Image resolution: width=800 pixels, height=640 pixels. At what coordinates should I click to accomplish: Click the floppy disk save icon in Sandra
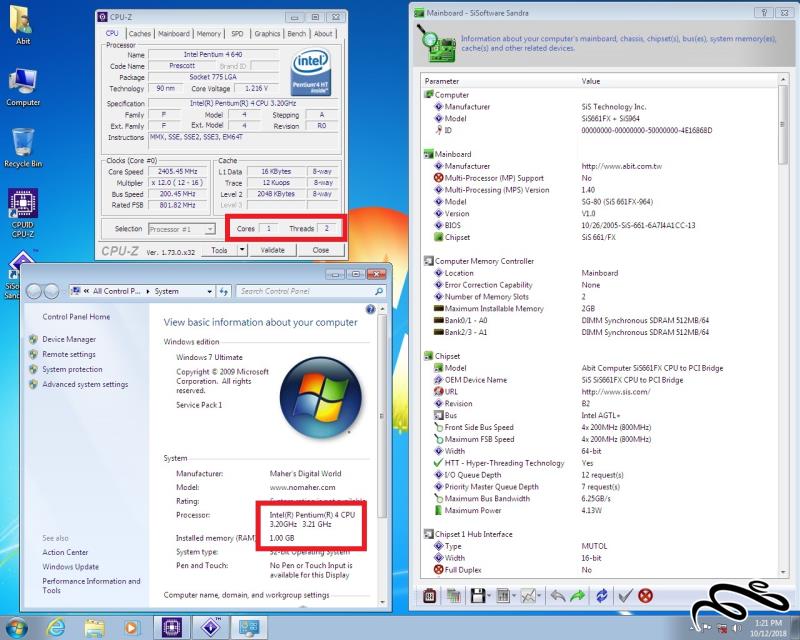(478, 596)
